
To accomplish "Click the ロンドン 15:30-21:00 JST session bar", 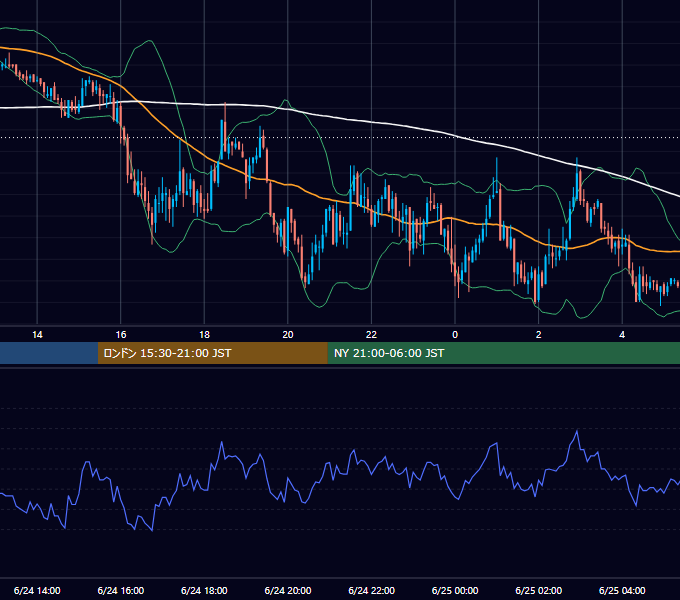I will [212, 353].
